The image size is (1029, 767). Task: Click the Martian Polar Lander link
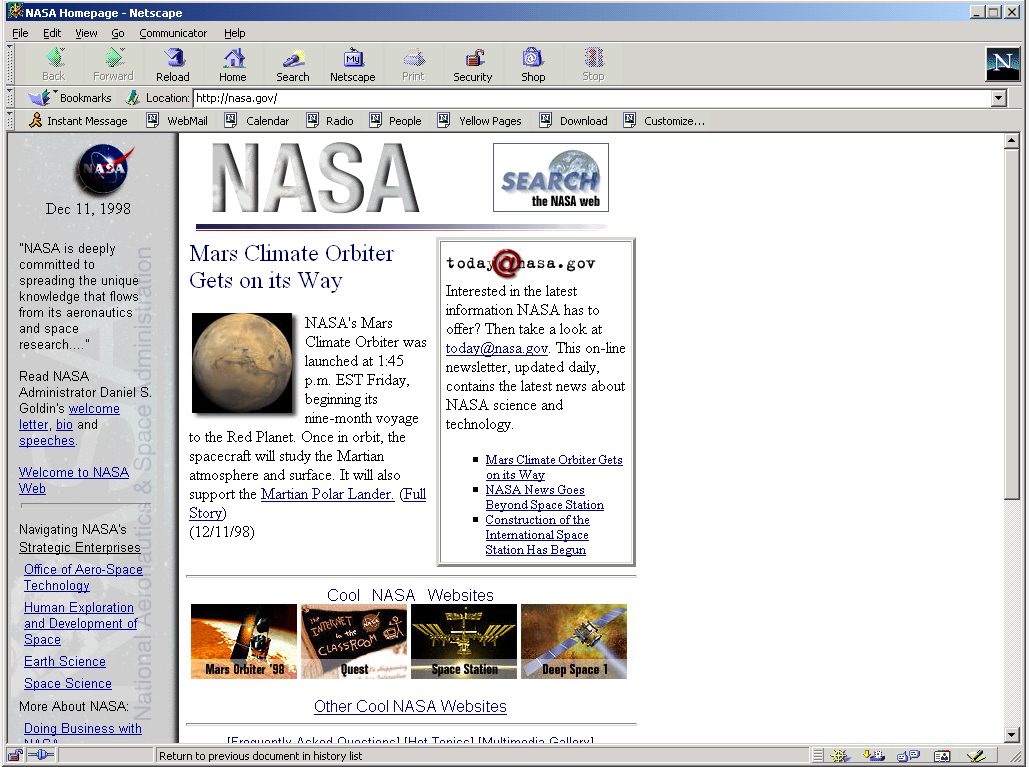pyautogui.click(x=327, y=494)
